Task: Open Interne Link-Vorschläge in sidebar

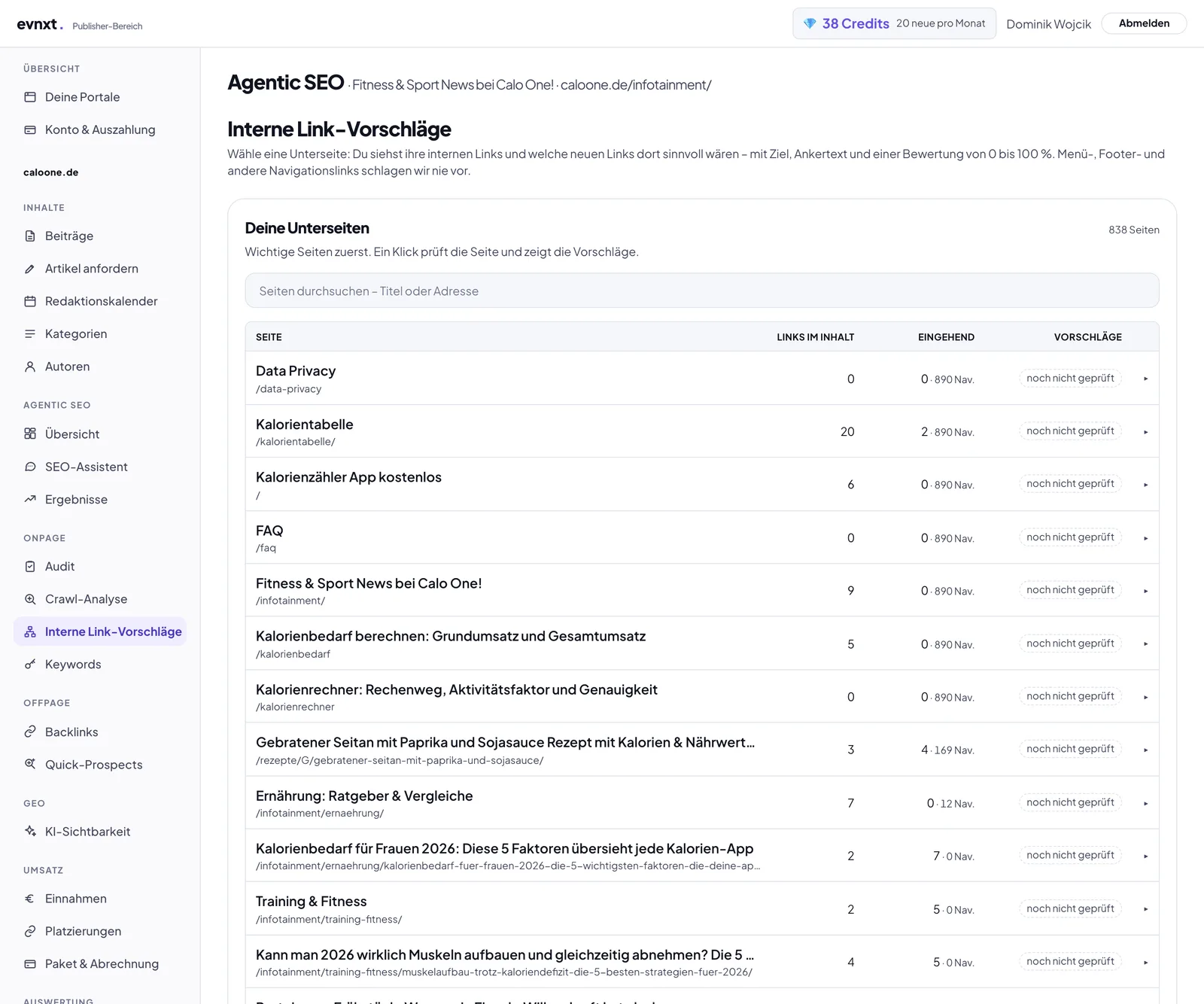Action: click(100, 631)
